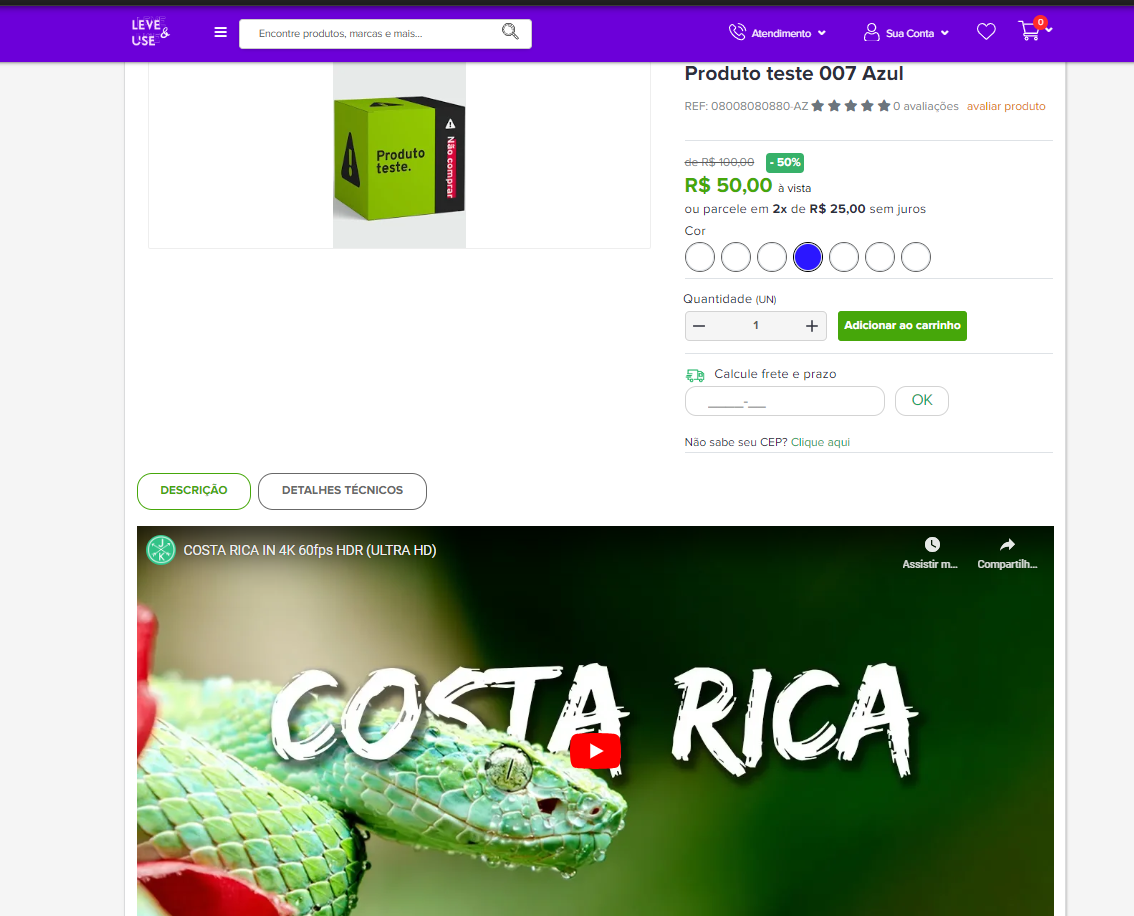Select the last color option circle
The width and height of the screenshot is (1134, 916).
point(916,257)
